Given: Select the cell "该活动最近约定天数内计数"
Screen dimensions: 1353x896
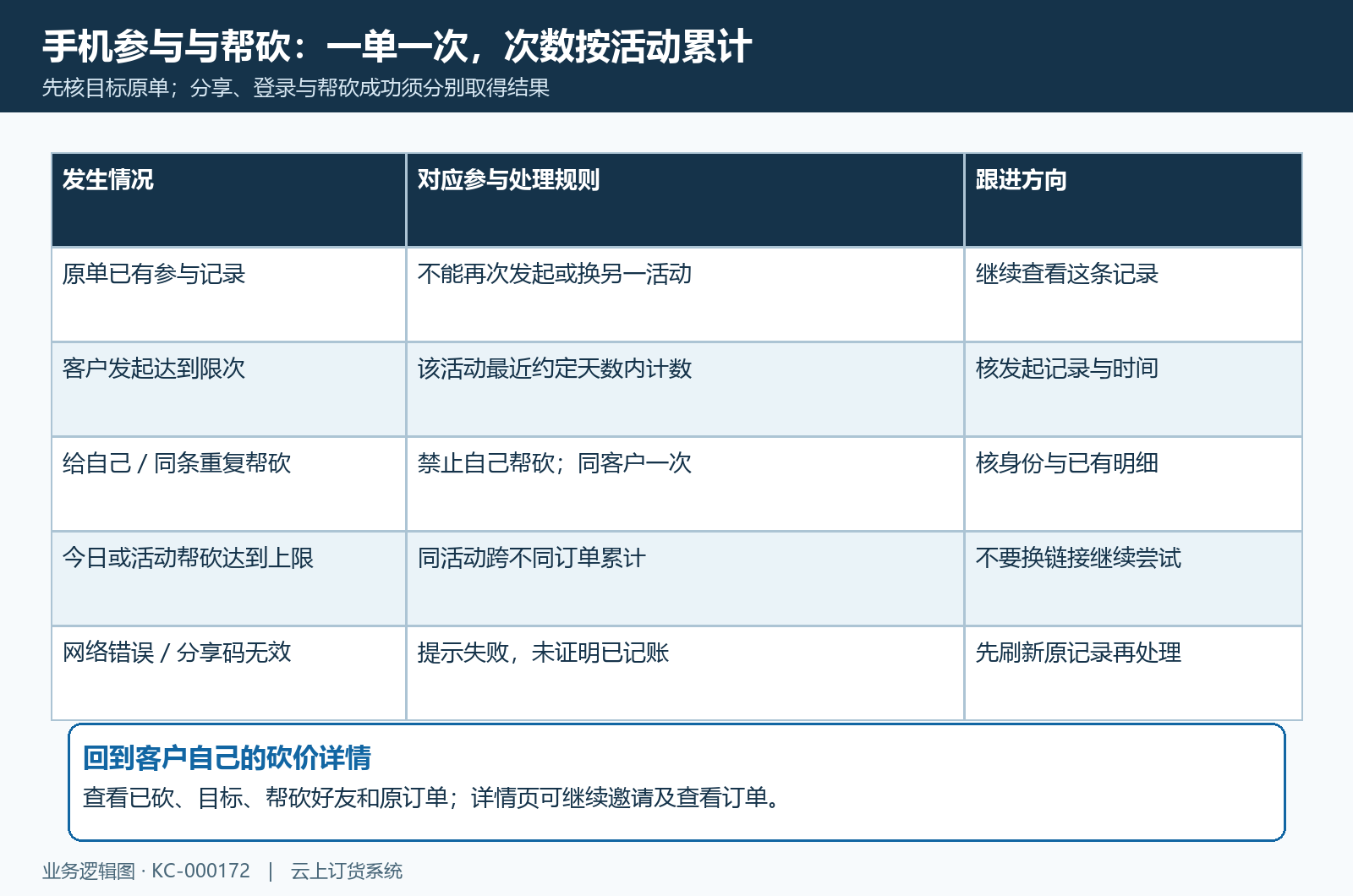Looking at the screenshot, I should point(685,390).
